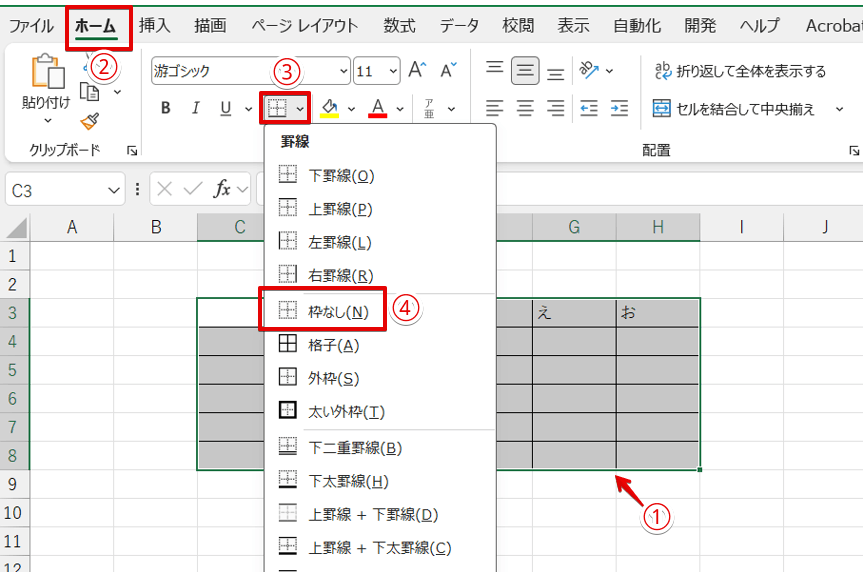Click the phonetic guide (furigana) icon

click(x=429, y=108)
